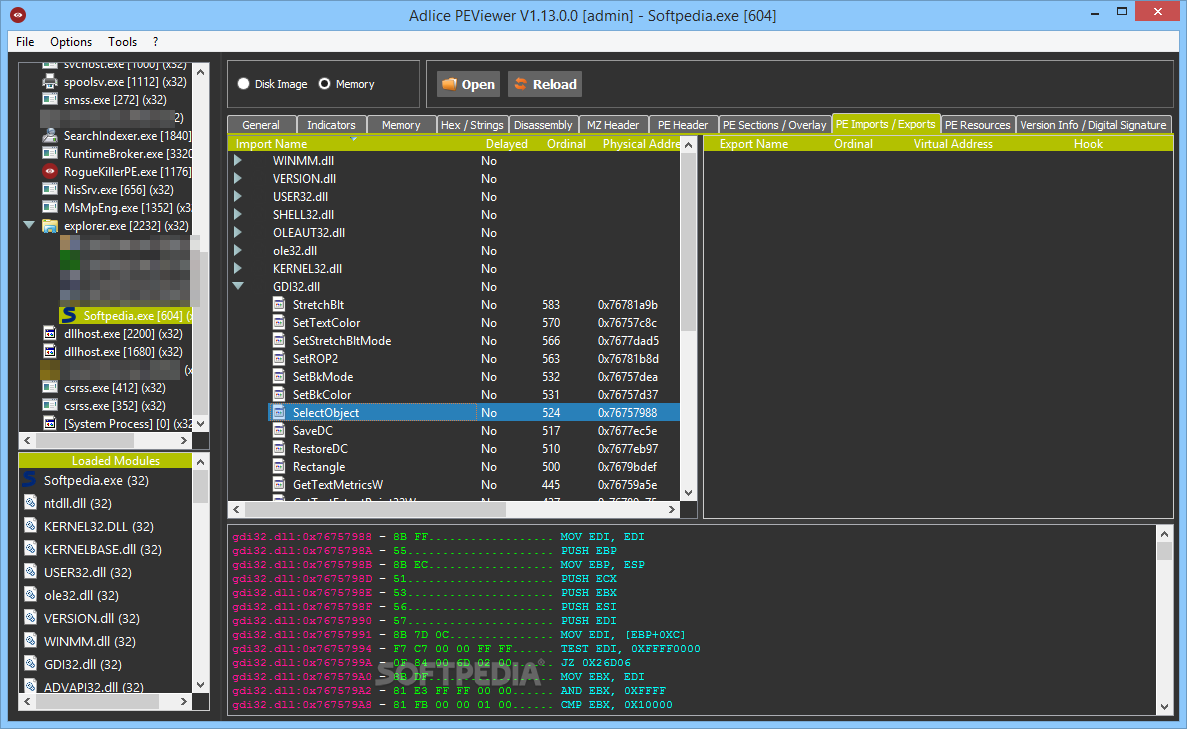Sort by Delayed column header
Viewport: 1187px width, 729px height.
coord(506,144)
